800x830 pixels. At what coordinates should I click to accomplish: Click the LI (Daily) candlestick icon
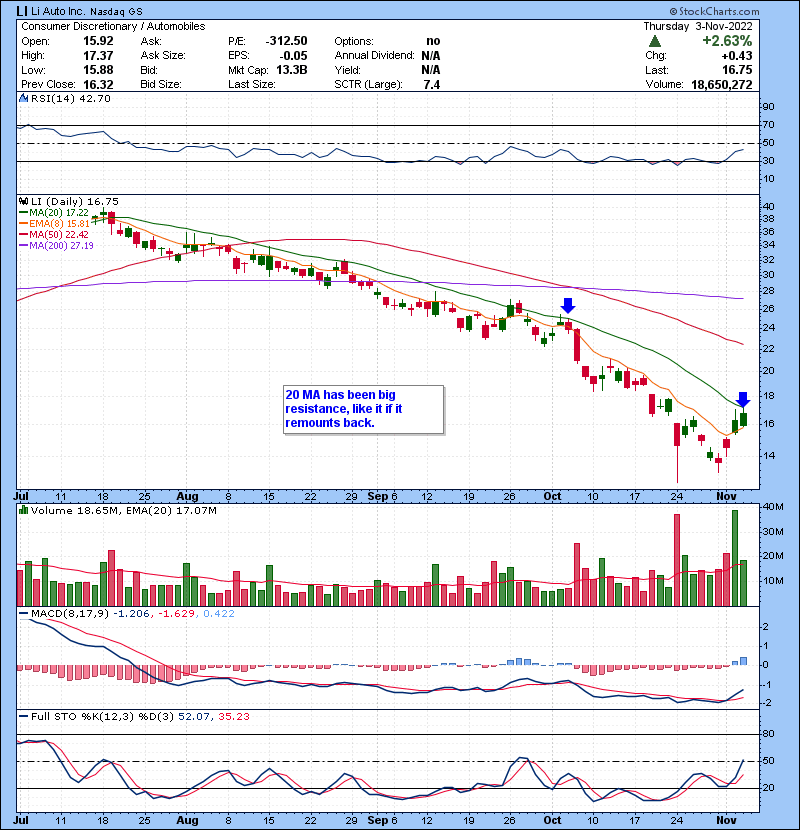(23, 201)
